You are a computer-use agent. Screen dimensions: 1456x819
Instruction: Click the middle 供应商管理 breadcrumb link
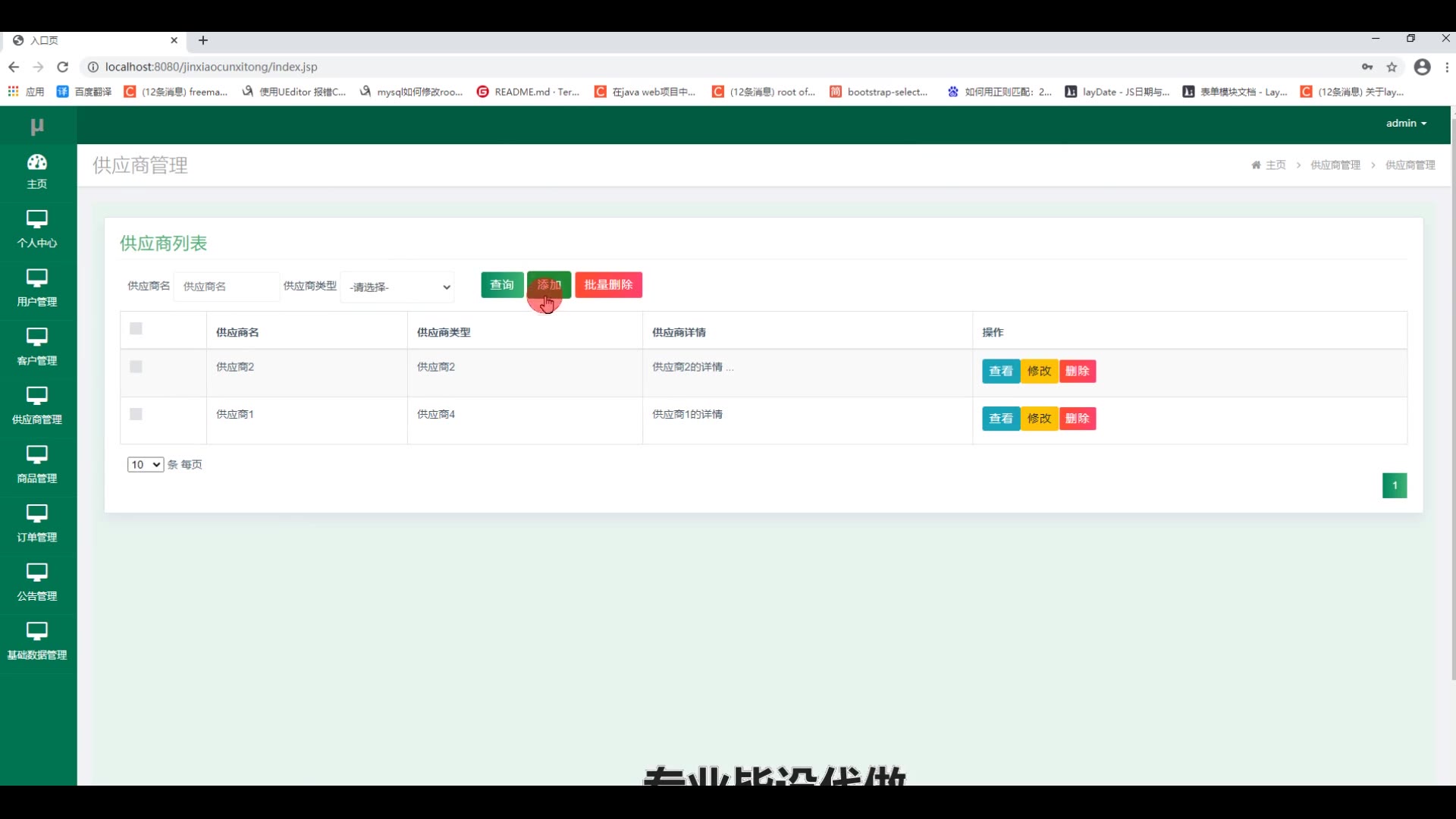point(1335,165)
